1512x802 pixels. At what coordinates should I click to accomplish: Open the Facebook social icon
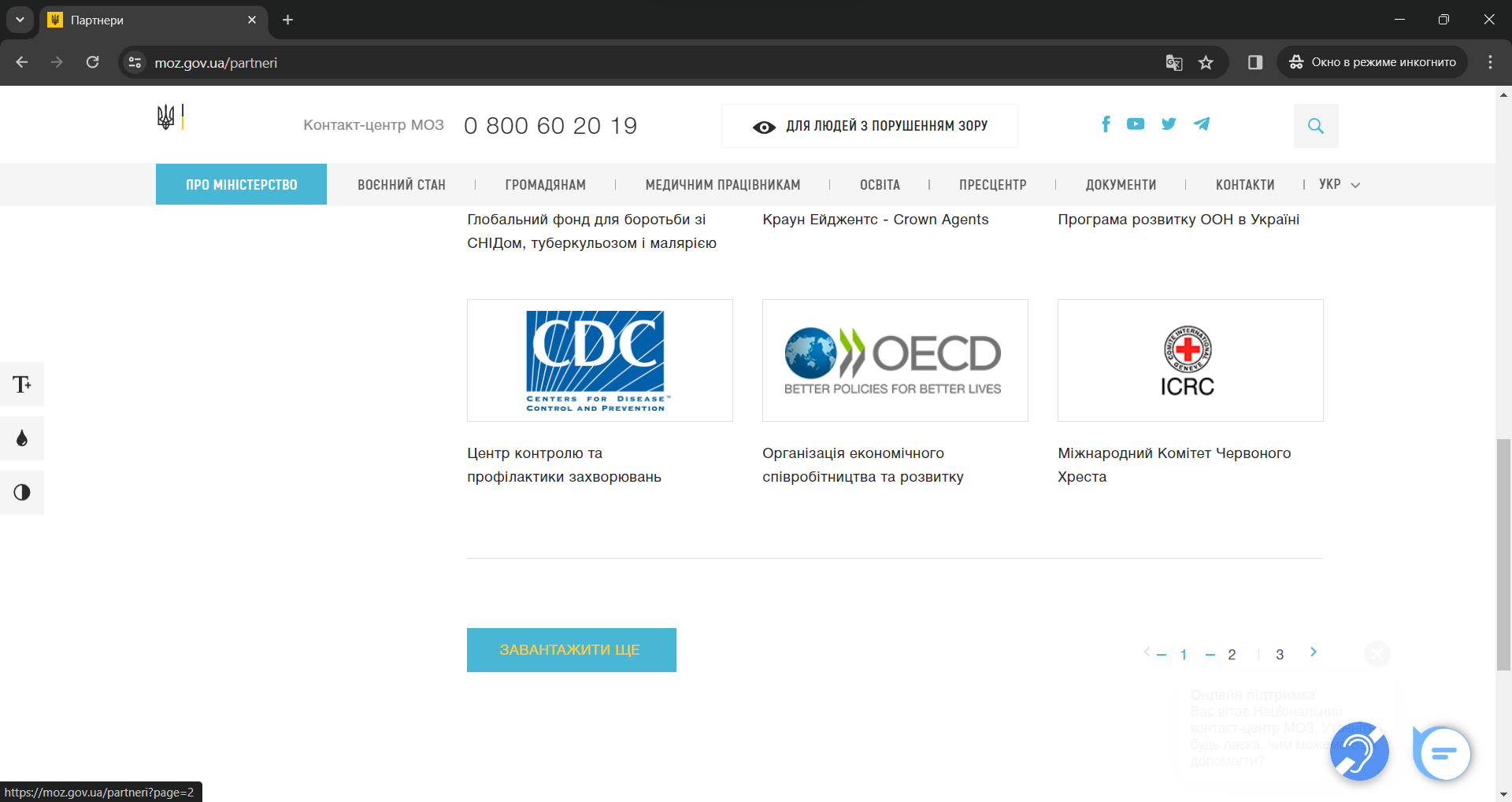point(1106,124)
